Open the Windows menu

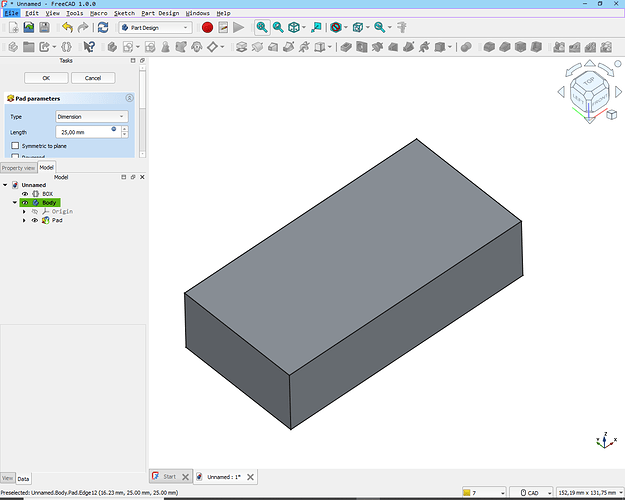[197, 13]
